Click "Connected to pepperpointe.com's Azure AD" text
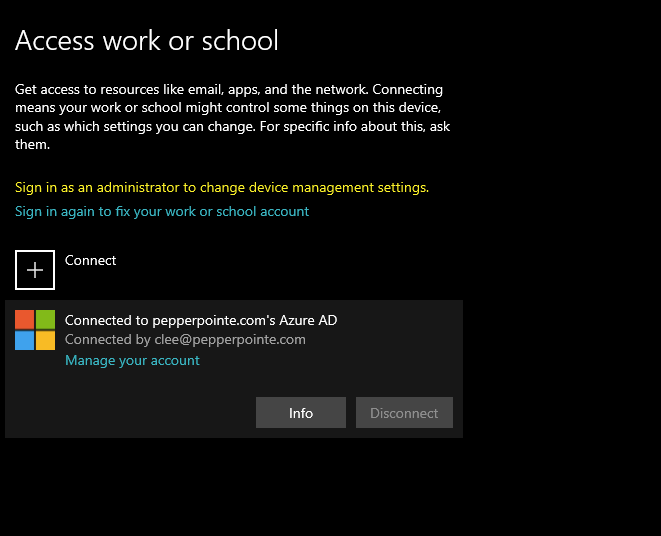The width and height of the screenshot is (661, 536). (x=201, y=320)
